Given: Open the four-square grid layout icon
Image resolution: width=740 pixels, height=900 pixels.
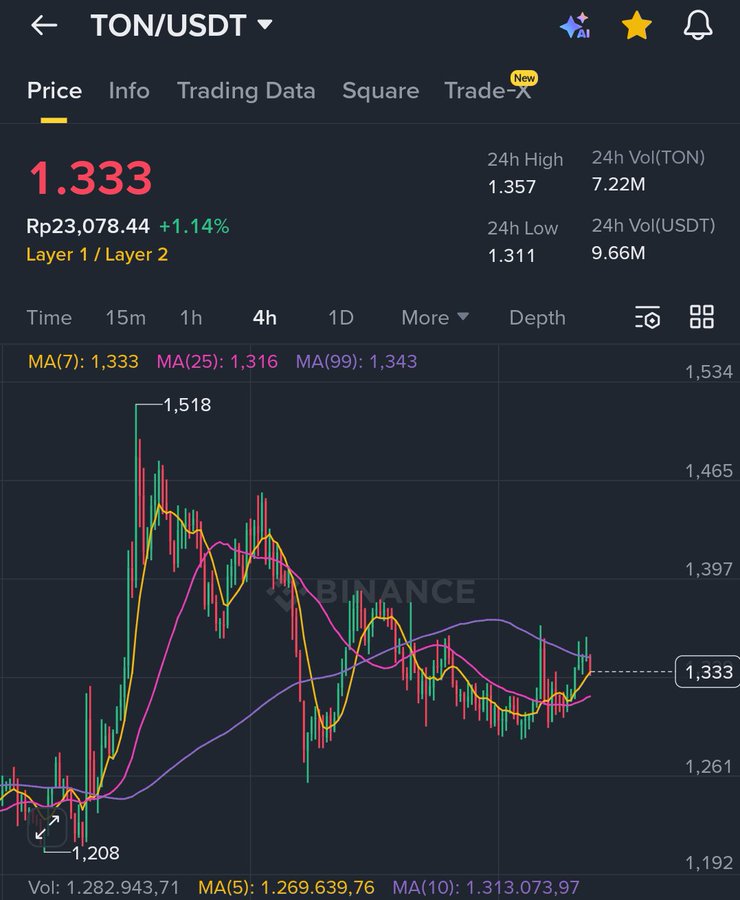Looking at the screenshot, I should tap(702, 317).
